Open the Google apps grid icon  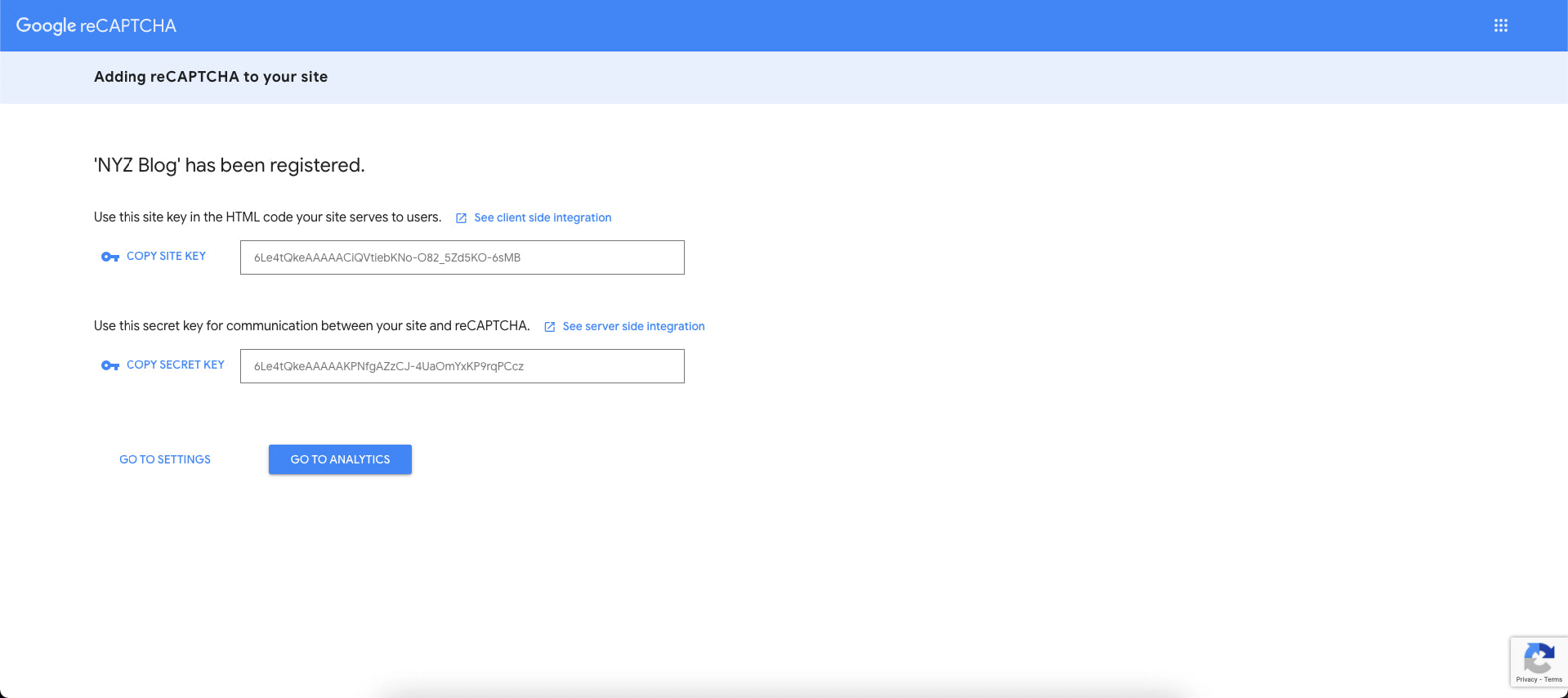(x=1500, y=25)
